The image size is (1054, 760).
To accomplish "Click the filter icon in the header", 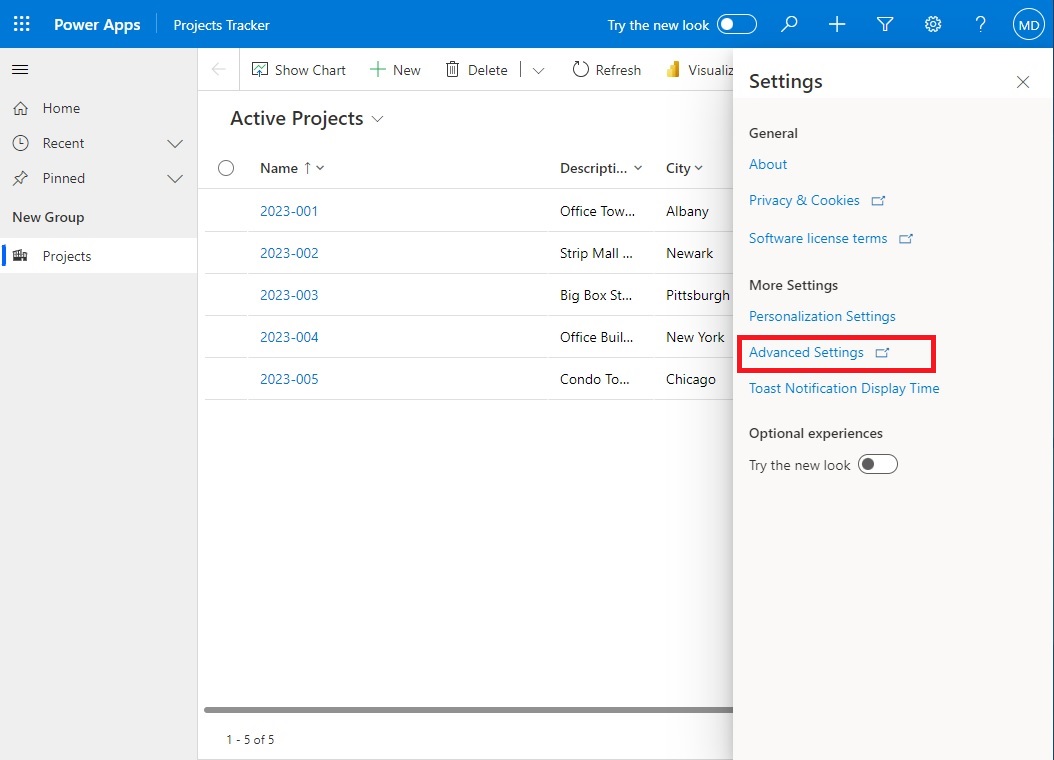I will click(x=885, y=24).
